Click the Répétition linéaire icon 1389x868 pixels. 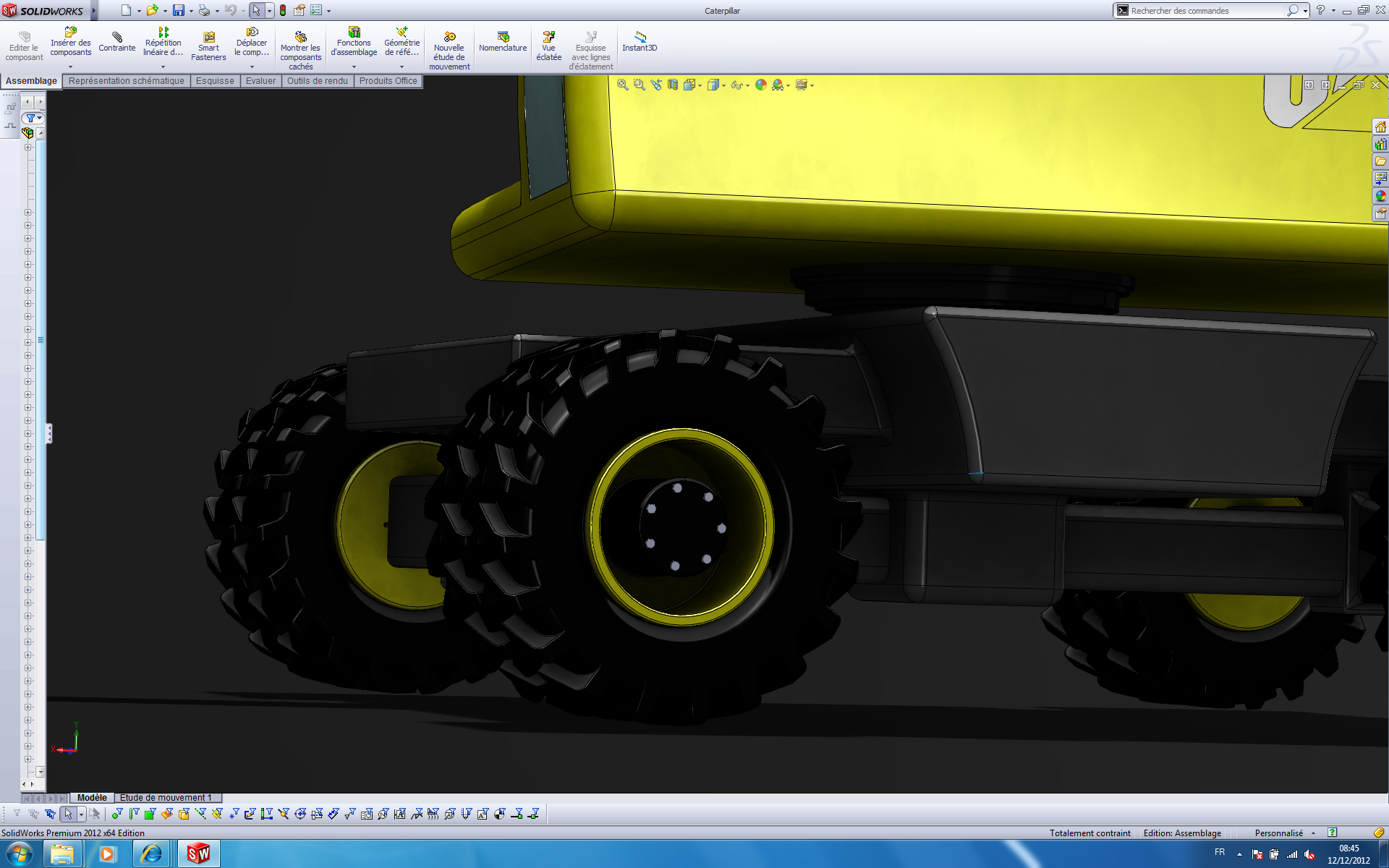tap(163, 33)
